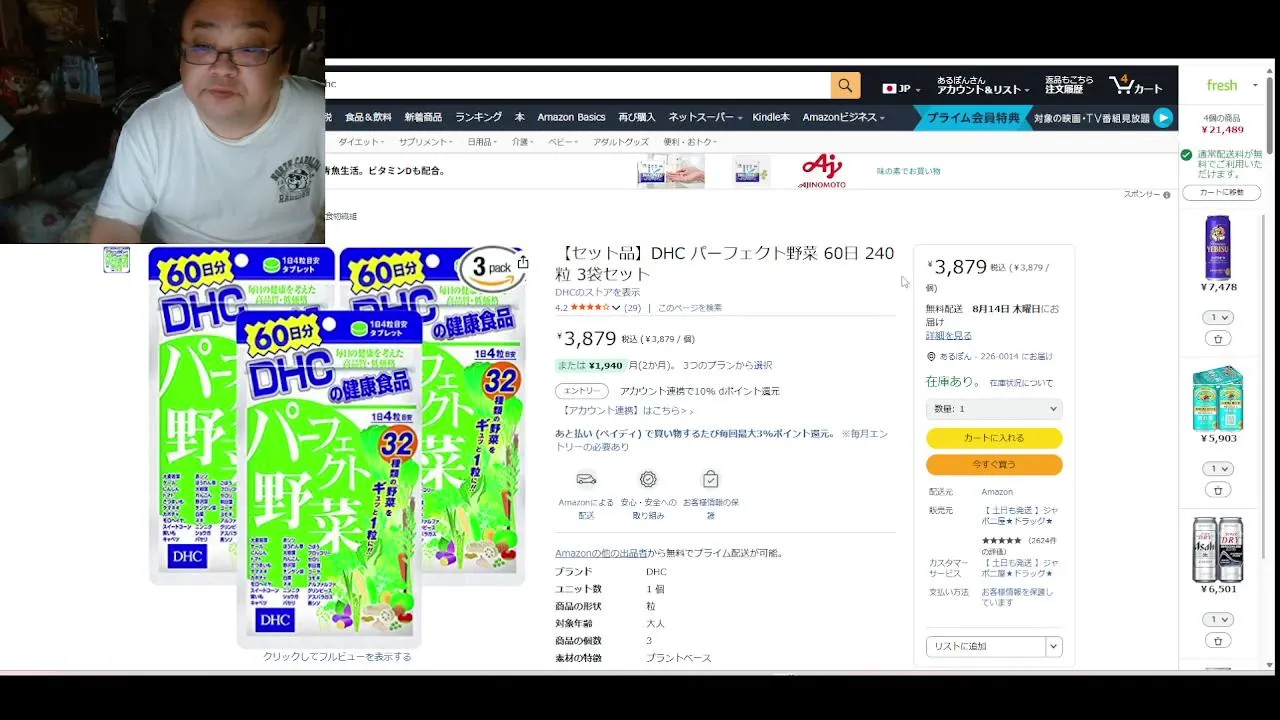This screenshot has height=720, width=1280.
Task: Click the search input field
Action: click(578, 85)
